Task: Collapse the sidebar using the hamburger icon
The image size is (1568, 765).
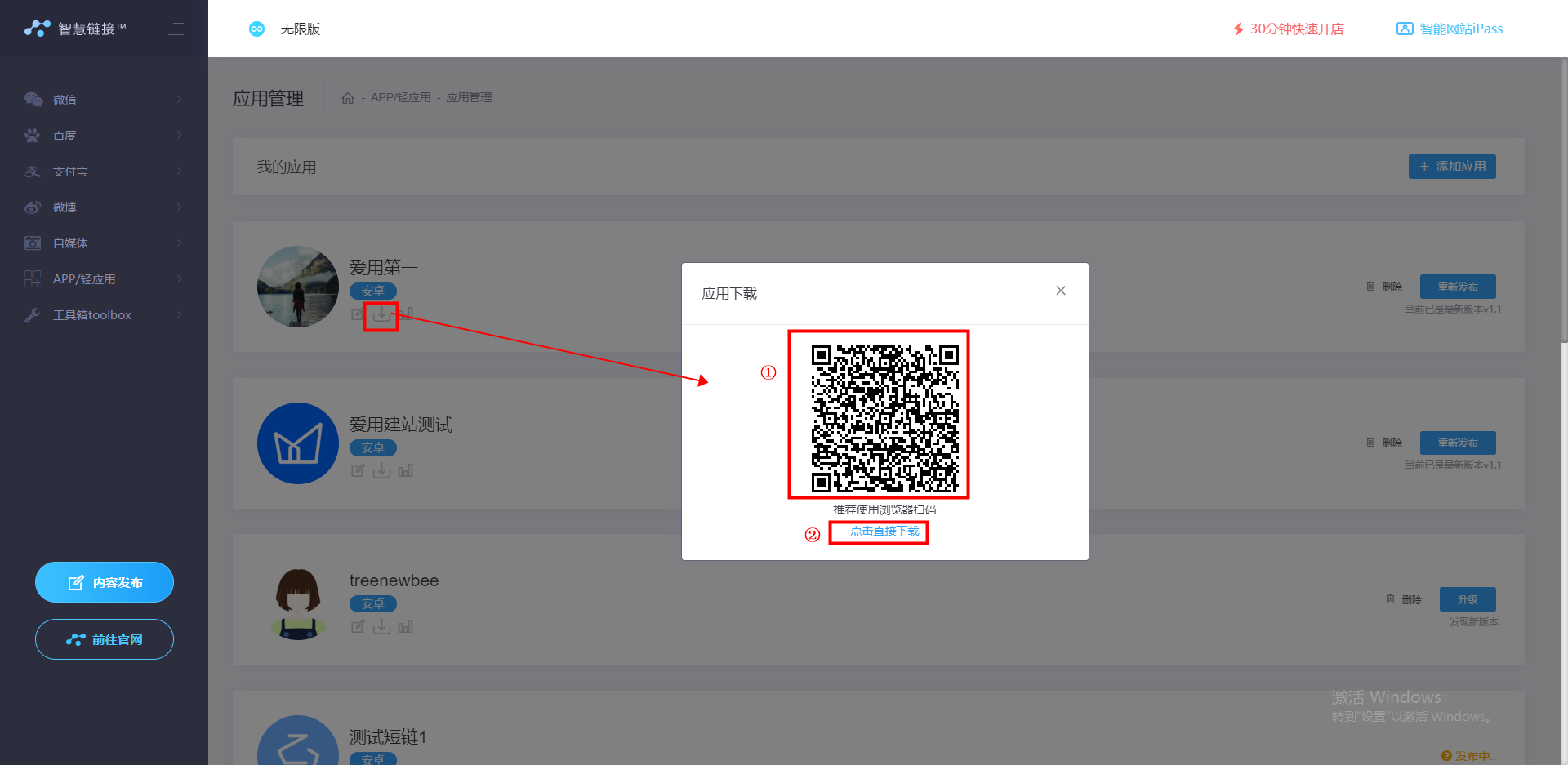Action: pyautogui.click(x=173, y=29)
